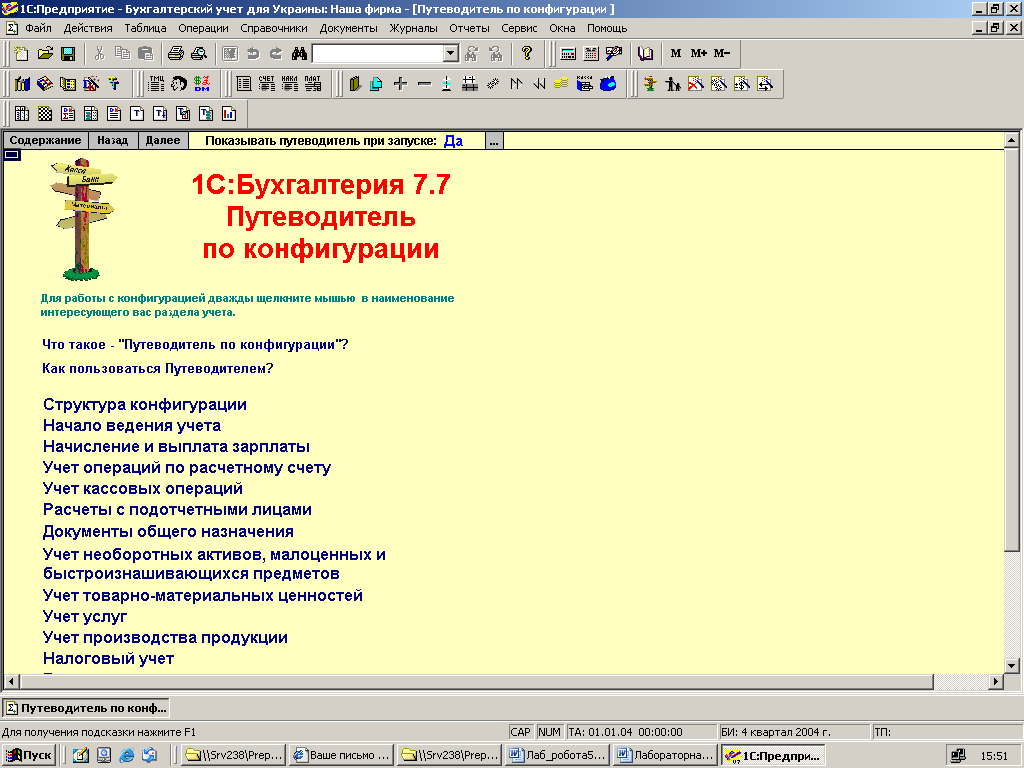Viewport: 1024px width, 768px height.
Task: Click the M+ memory add button
Action: (x=699, y=54)
